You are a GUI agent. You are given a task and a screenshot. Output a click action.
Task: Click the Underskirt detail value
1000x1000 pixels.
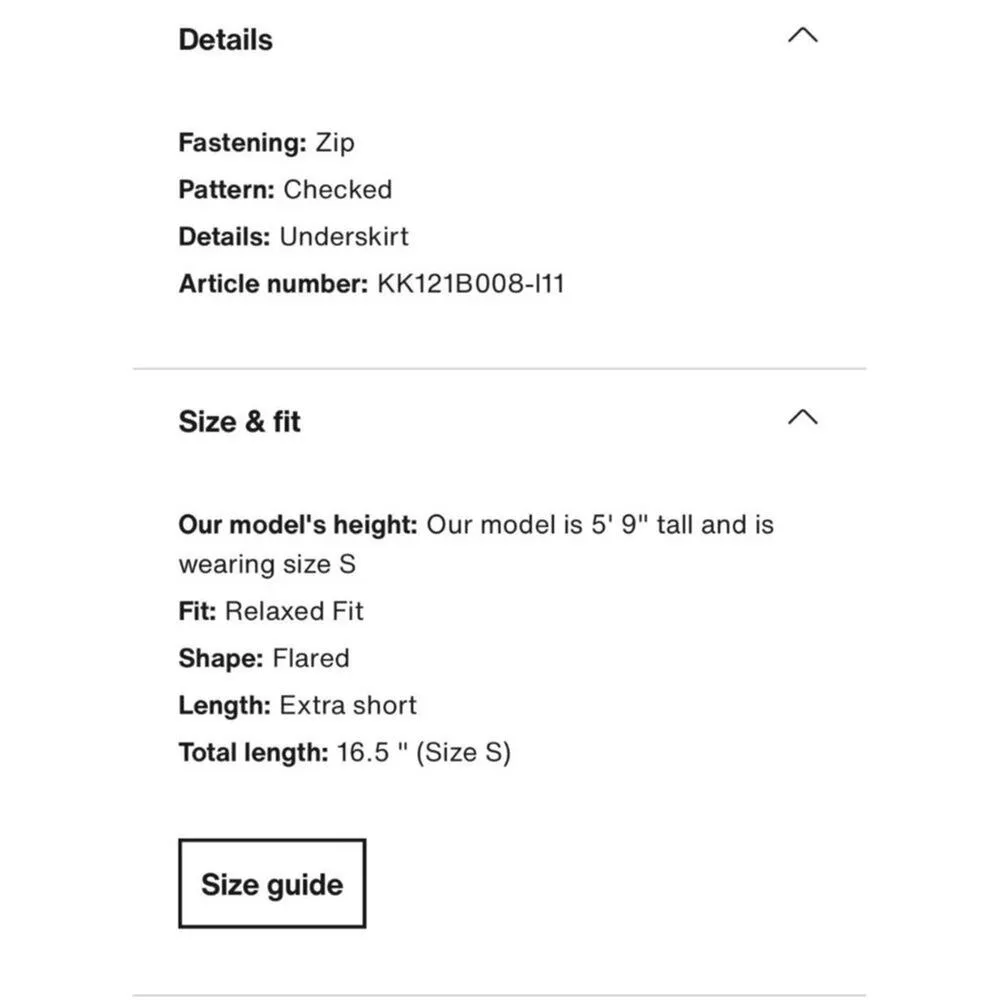344,237
